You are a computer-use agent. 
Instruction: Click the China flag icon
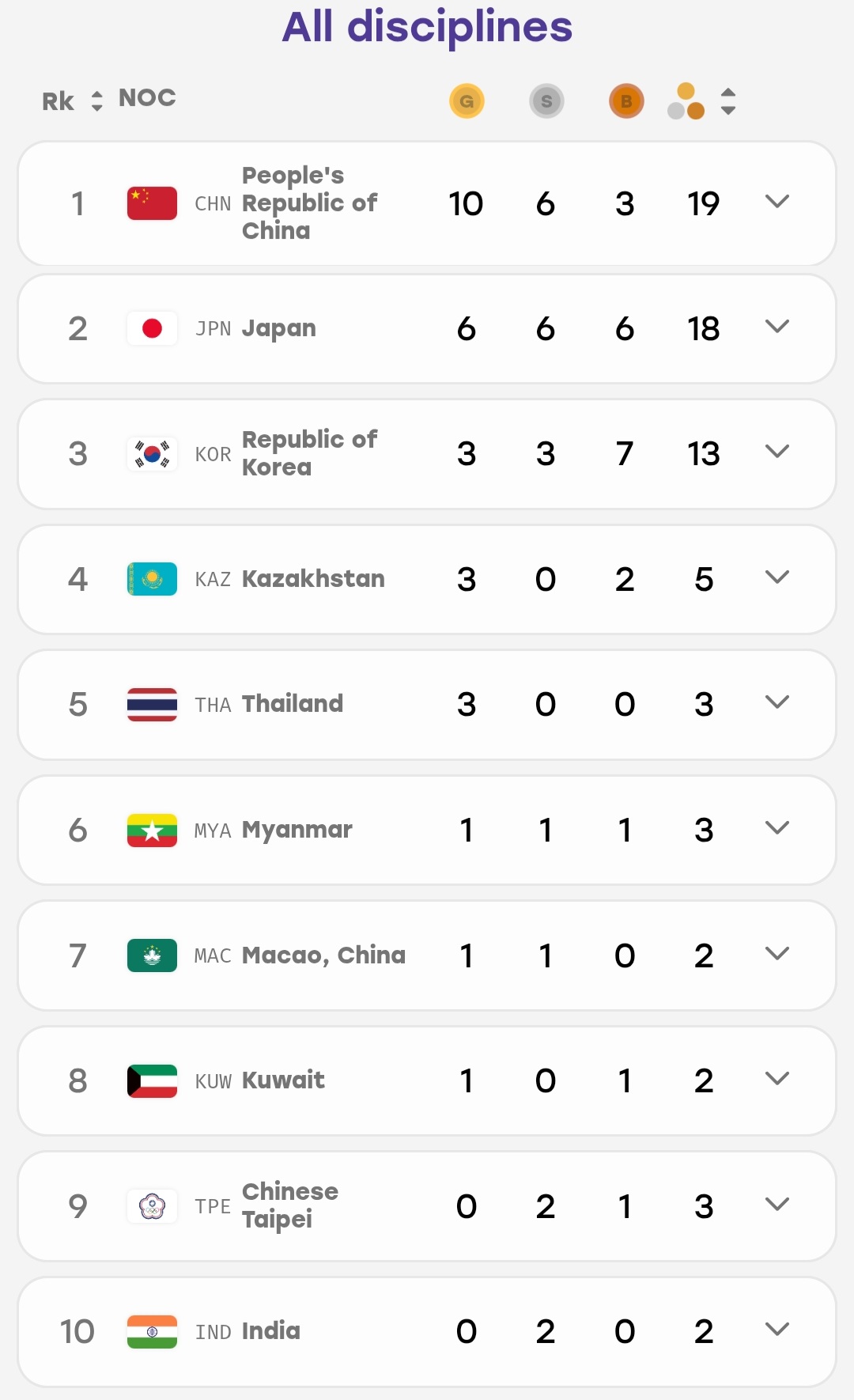152,203
